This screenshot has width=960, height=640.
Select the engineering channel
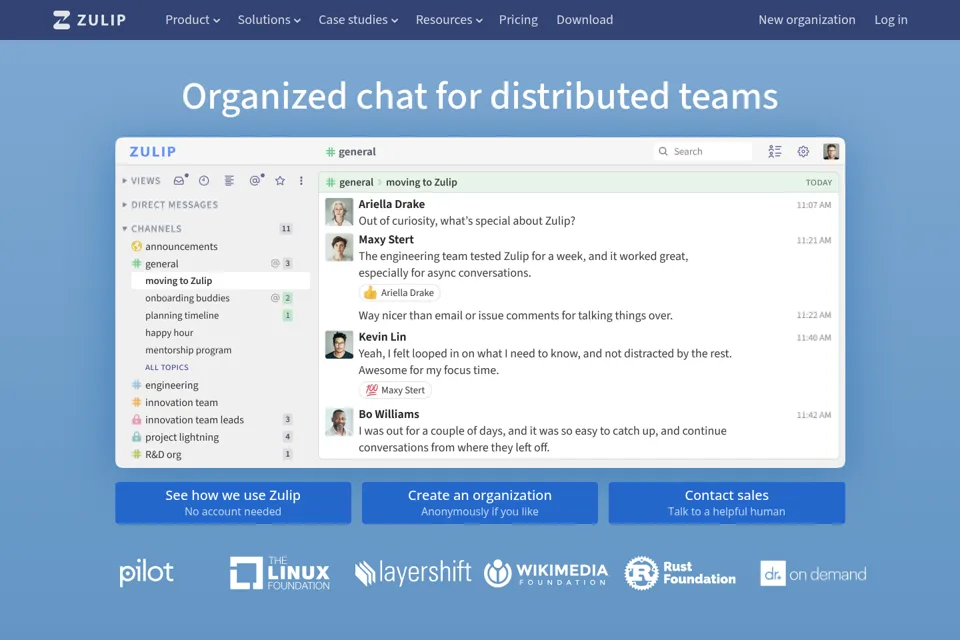171,385
